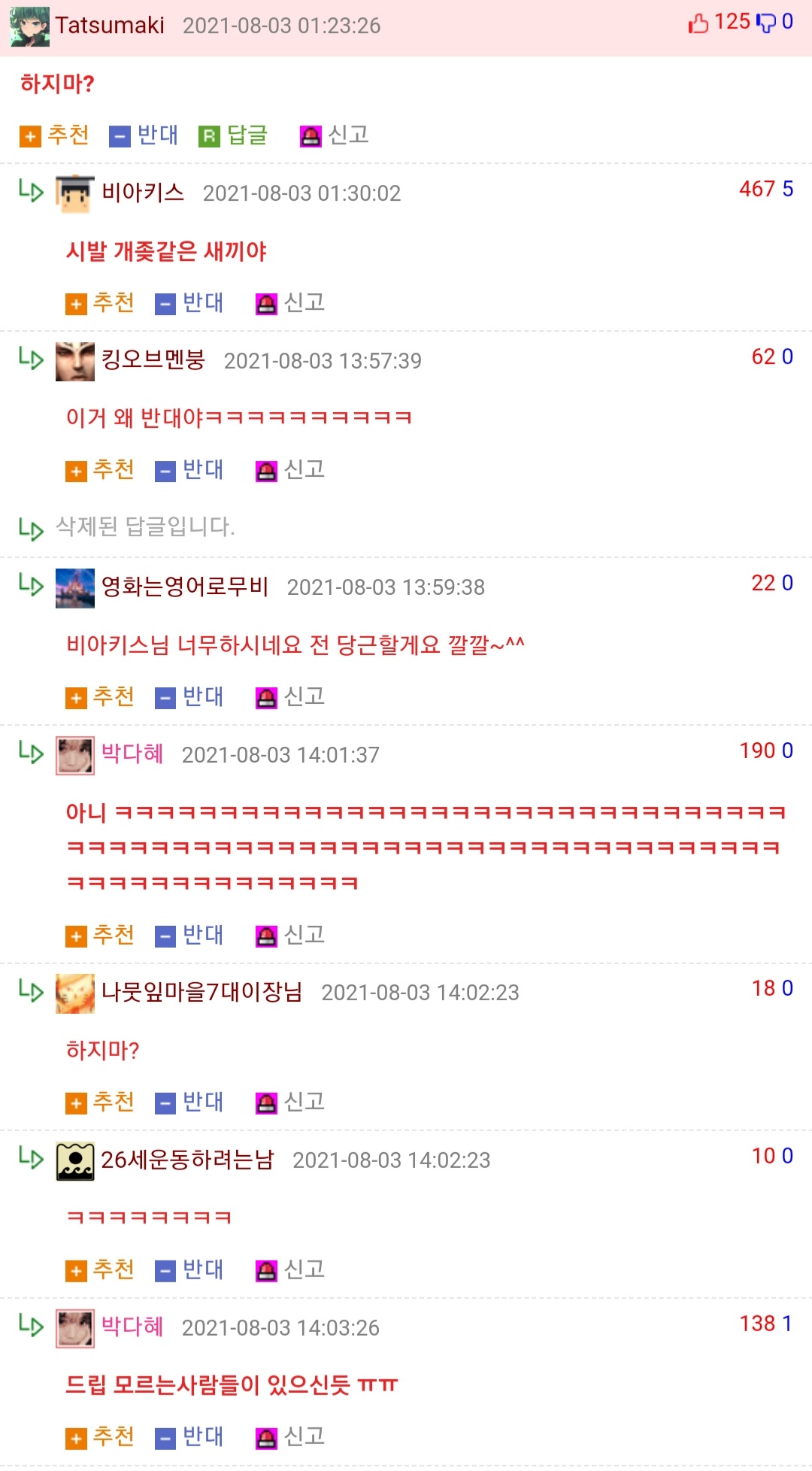Open 영화는영어로무비's castle avatar
This screenshot has width=812, height=1471.
(x=75, y=588)
